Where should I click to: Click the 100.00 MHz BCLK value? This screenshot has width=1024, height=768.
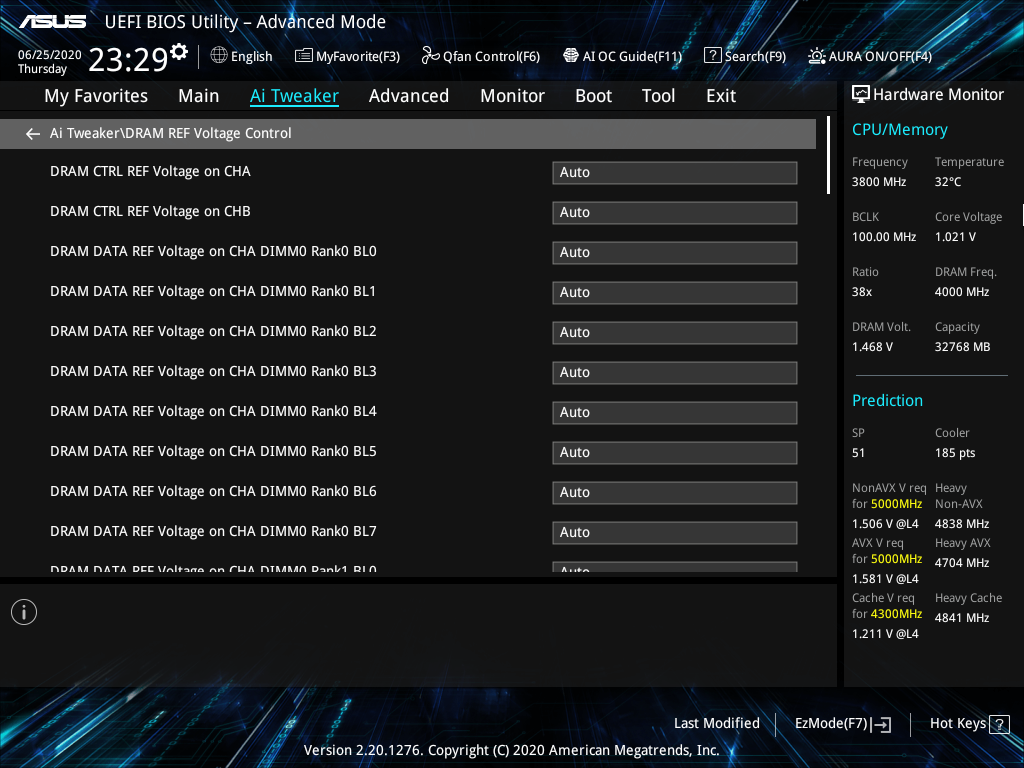pos(884,237)
